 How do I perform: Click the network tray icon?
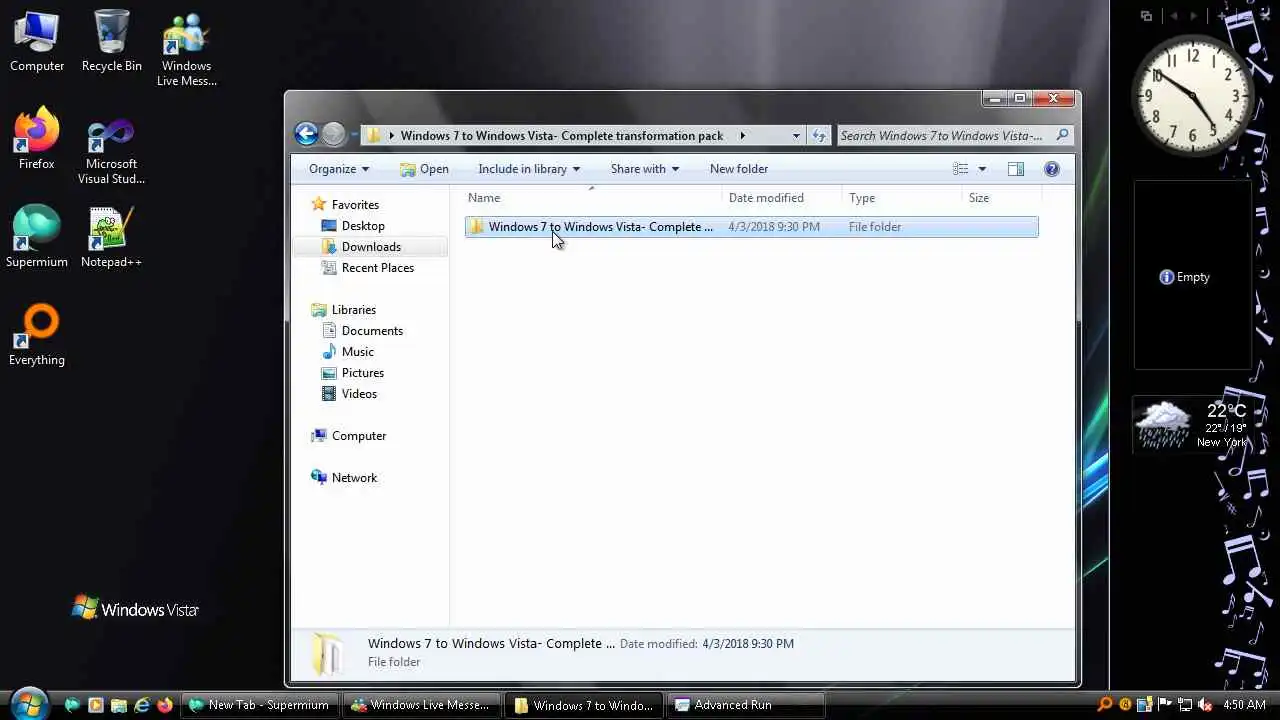pyautogui.click(x=1185, y=705)
